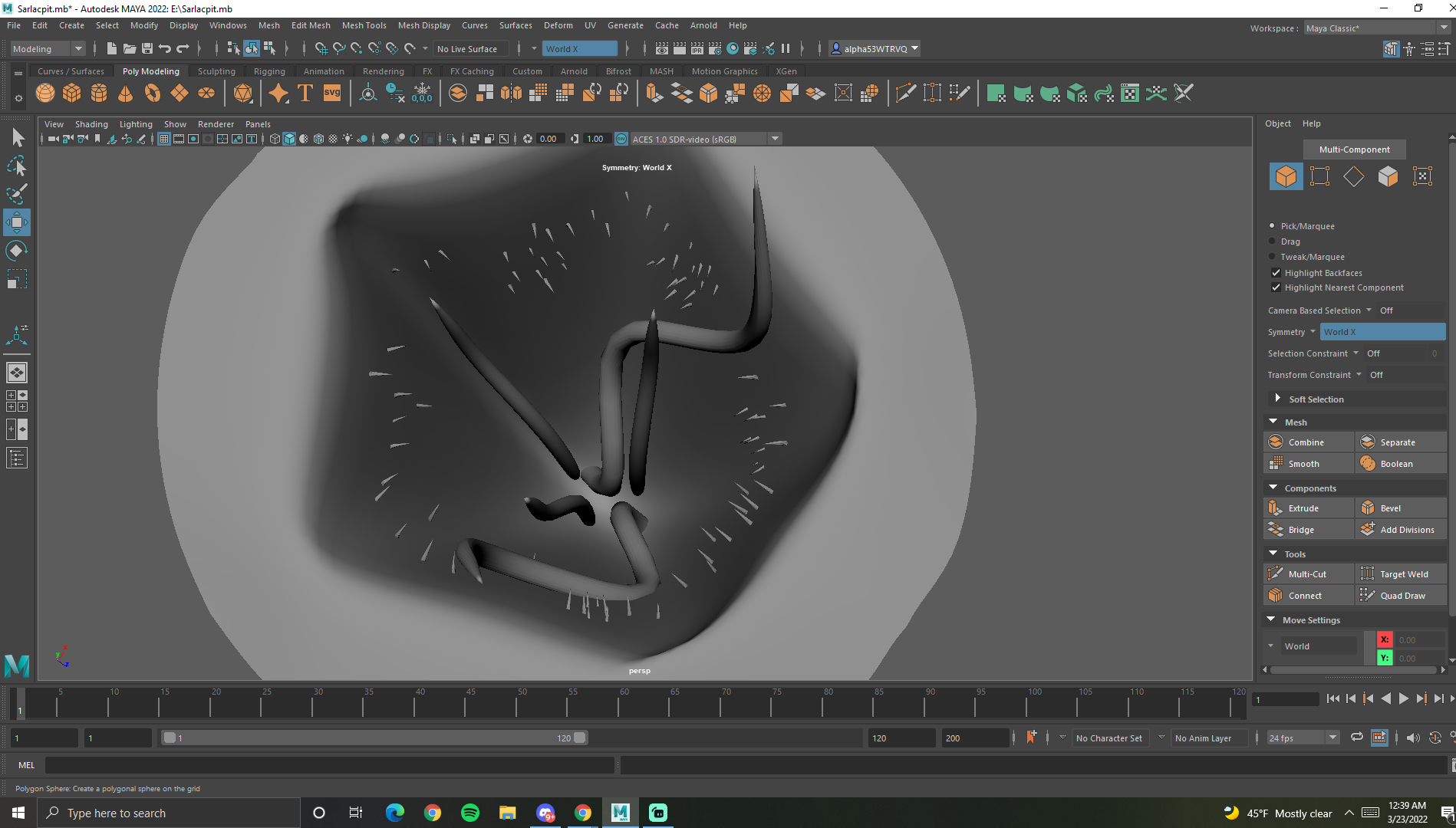Click the red X axis move setting
Viewport: 1456px width, 828px height.
pos(1385,639)
